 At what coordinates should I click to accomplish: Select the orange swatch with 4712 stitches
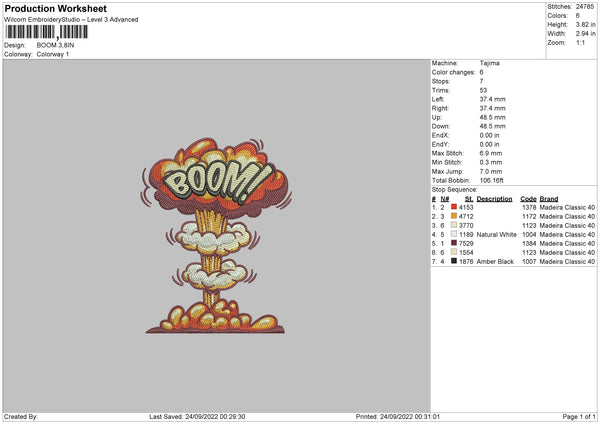click(x=454, y=216)
